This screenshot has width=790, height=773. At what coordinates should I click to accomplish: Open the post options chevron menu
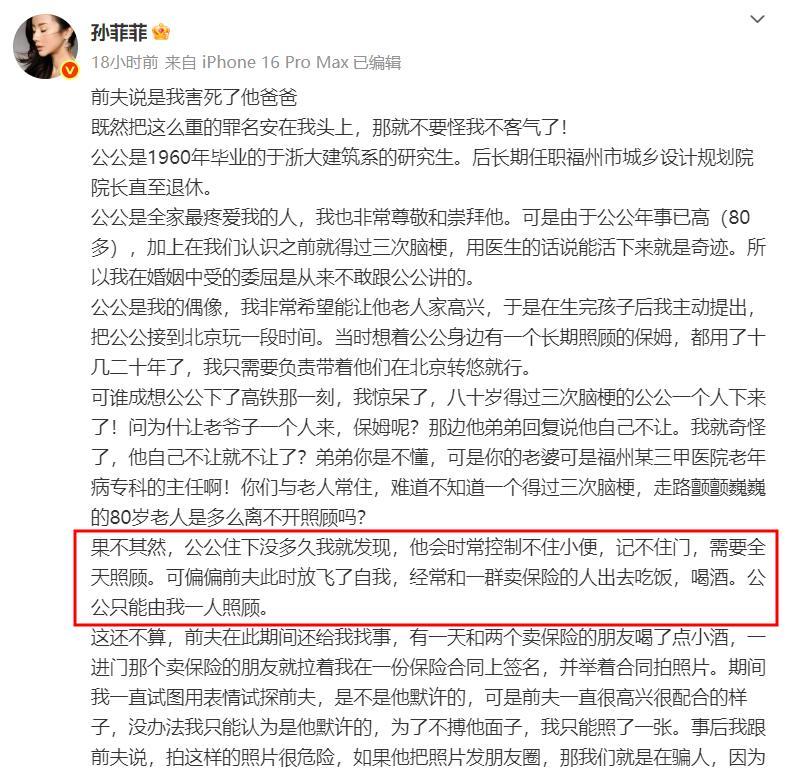pyautogui.click(x=757, y=19)
